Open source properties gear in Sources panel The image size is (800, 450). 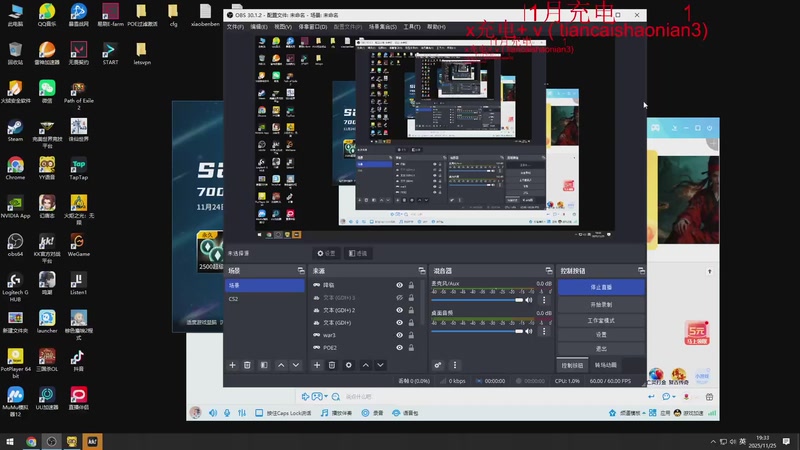pyautogui.click(x=349, y=365)
